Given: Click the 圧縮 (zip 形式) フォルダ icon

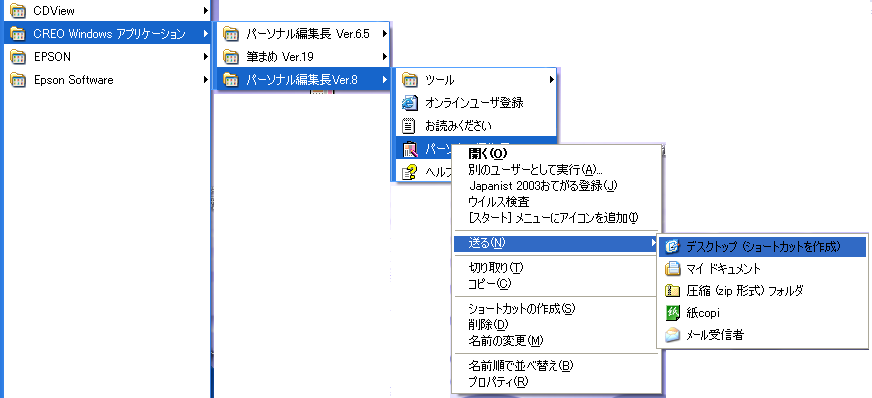Looking at the screenshot, I should [672, 291].
